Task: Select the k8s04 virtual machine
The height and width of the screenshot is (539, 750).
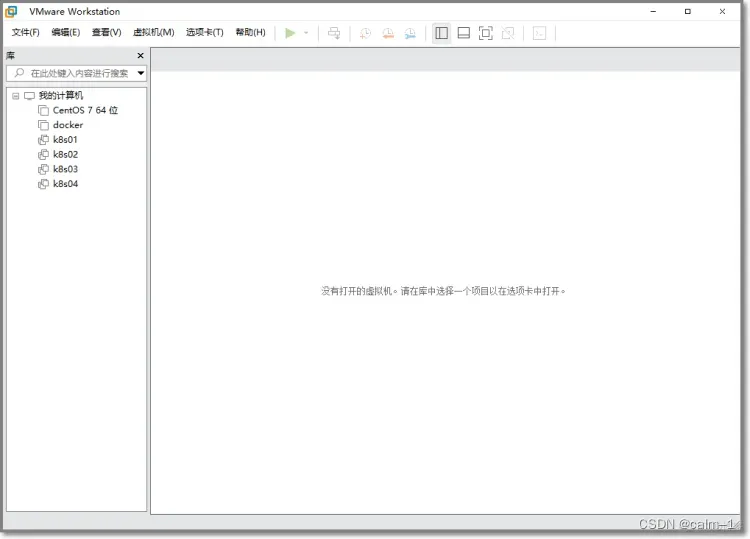Action: 65,184
